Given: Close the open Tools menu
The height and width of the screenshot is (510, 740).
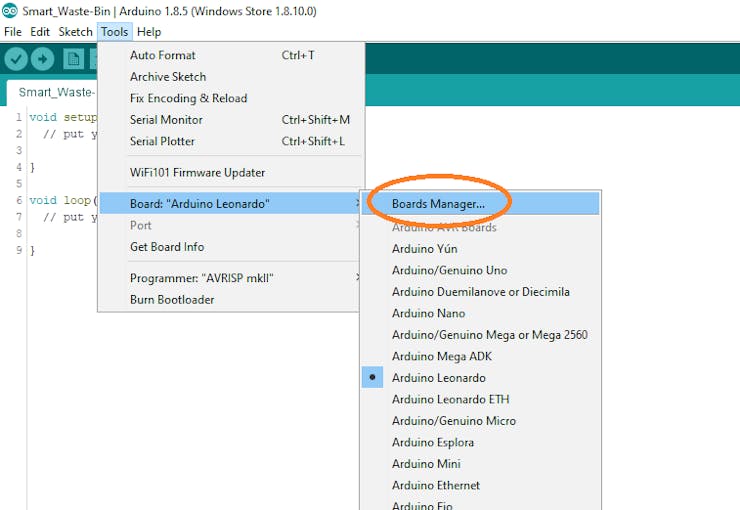Looking at the screenshot, I should click(114, 32).
